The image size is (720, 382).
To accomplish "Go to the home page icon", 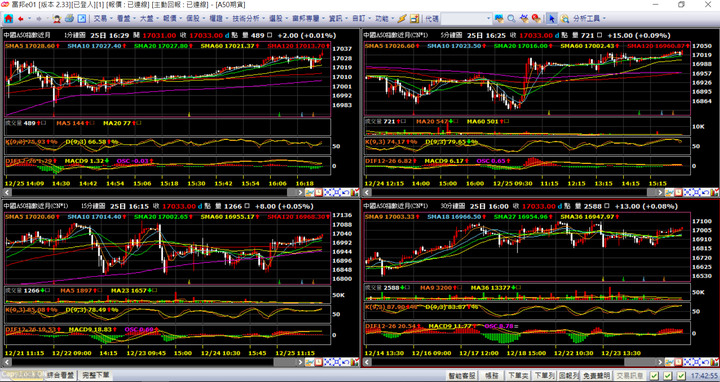I will coord(8,19).
